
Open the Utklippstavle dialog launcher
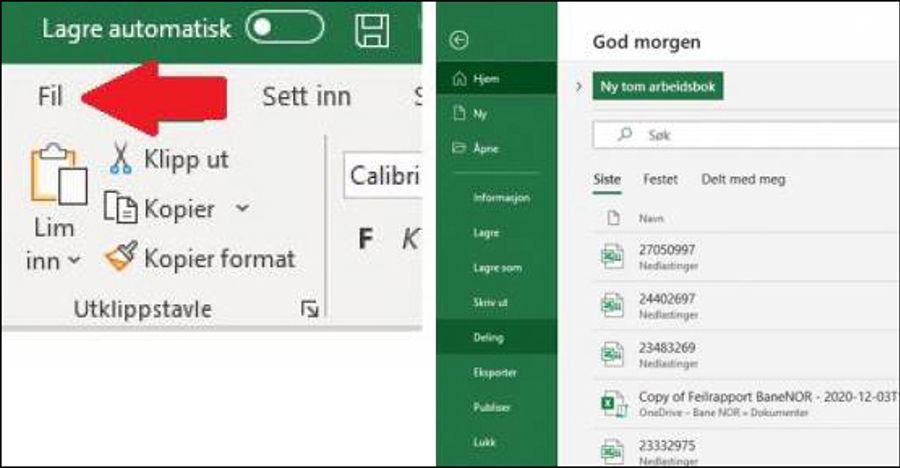(x=309, y=311)
